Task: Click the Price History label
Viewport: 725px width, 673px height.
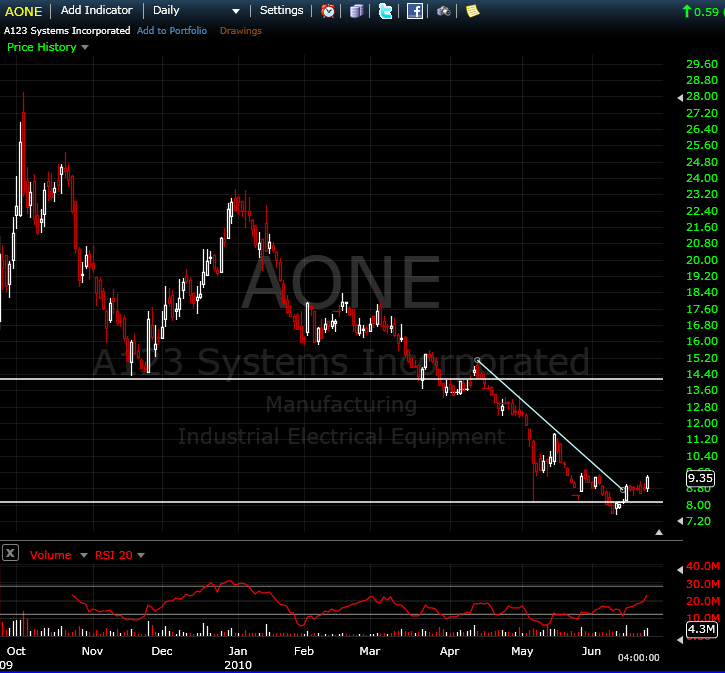Action: pos(42,47)
